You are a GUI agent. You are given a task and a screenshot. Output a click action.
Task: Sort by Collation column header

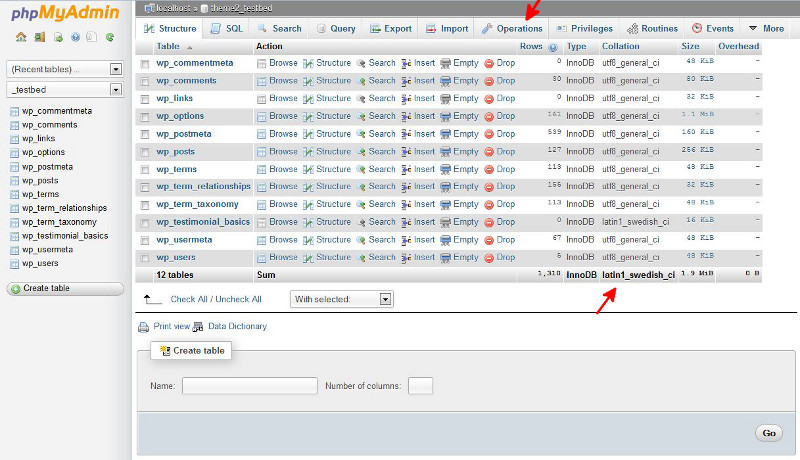(x=620, y=46)
